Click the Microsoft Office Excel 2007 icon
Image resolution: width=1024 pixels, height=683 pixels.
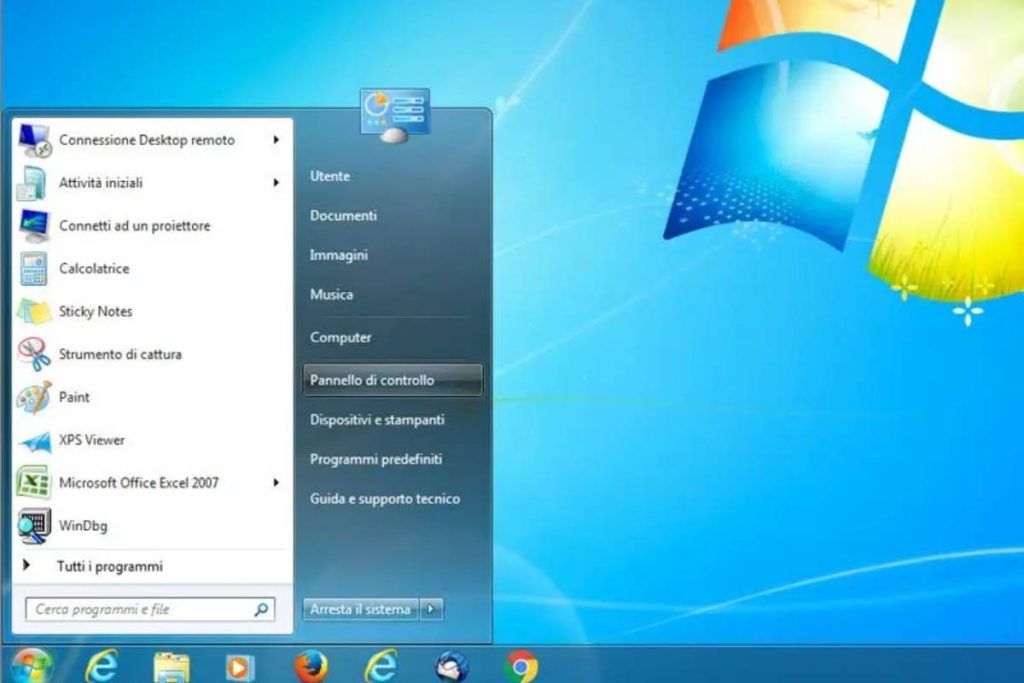tap(33, 483)
